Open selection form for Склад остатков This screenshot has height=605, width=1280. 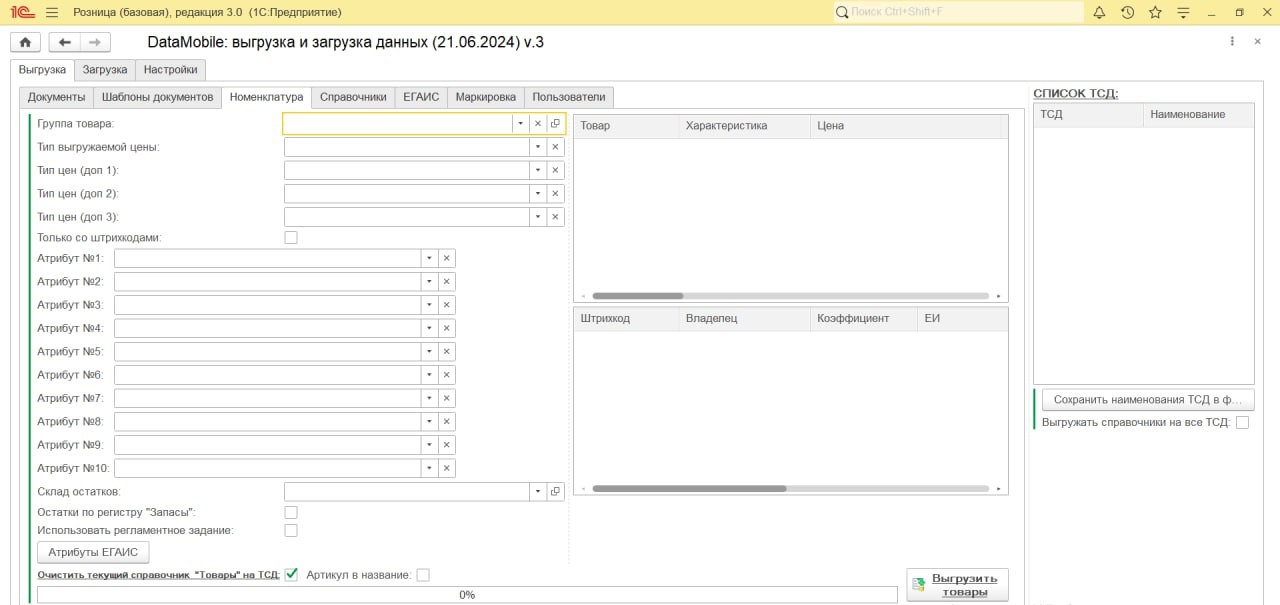[x=554, y=492]
